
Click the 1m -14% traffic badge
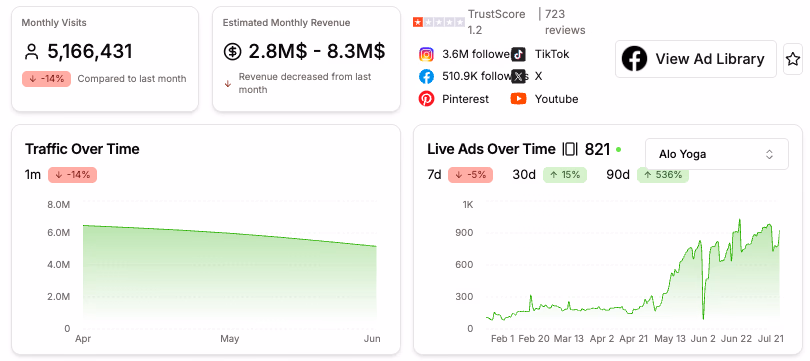[x=72, y=175]
